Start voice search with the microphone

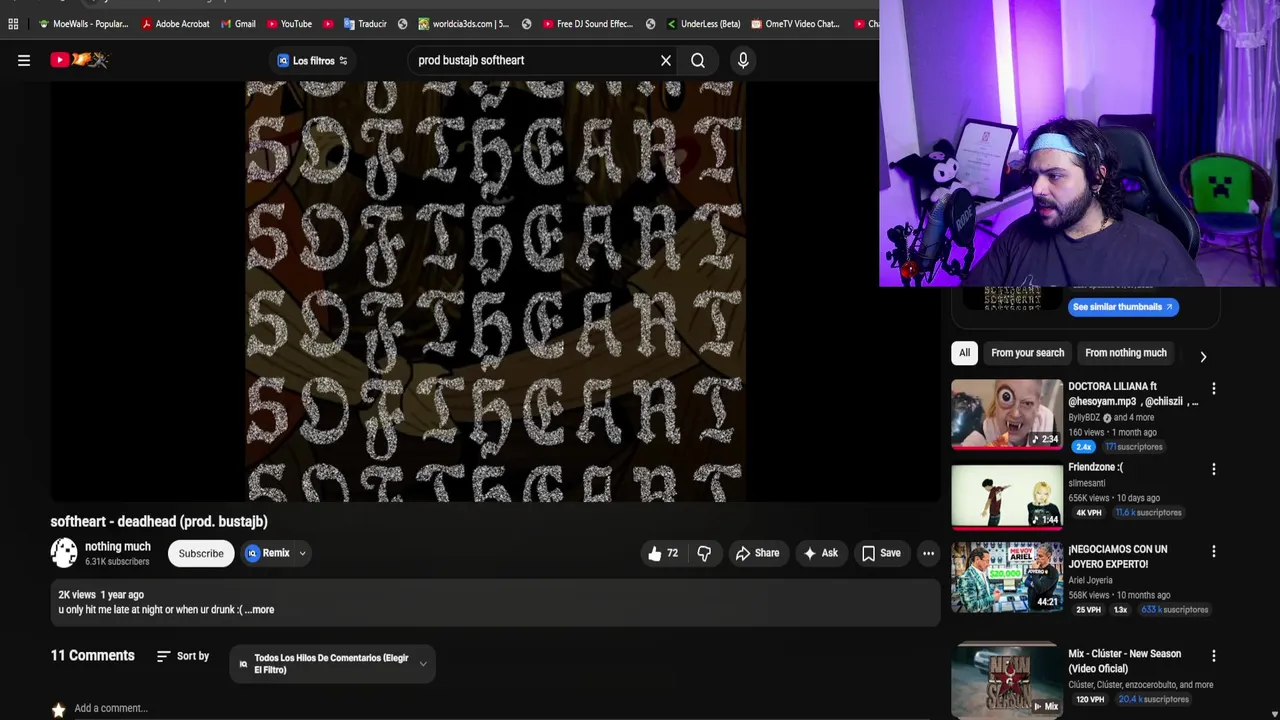[x=743, y=60]
